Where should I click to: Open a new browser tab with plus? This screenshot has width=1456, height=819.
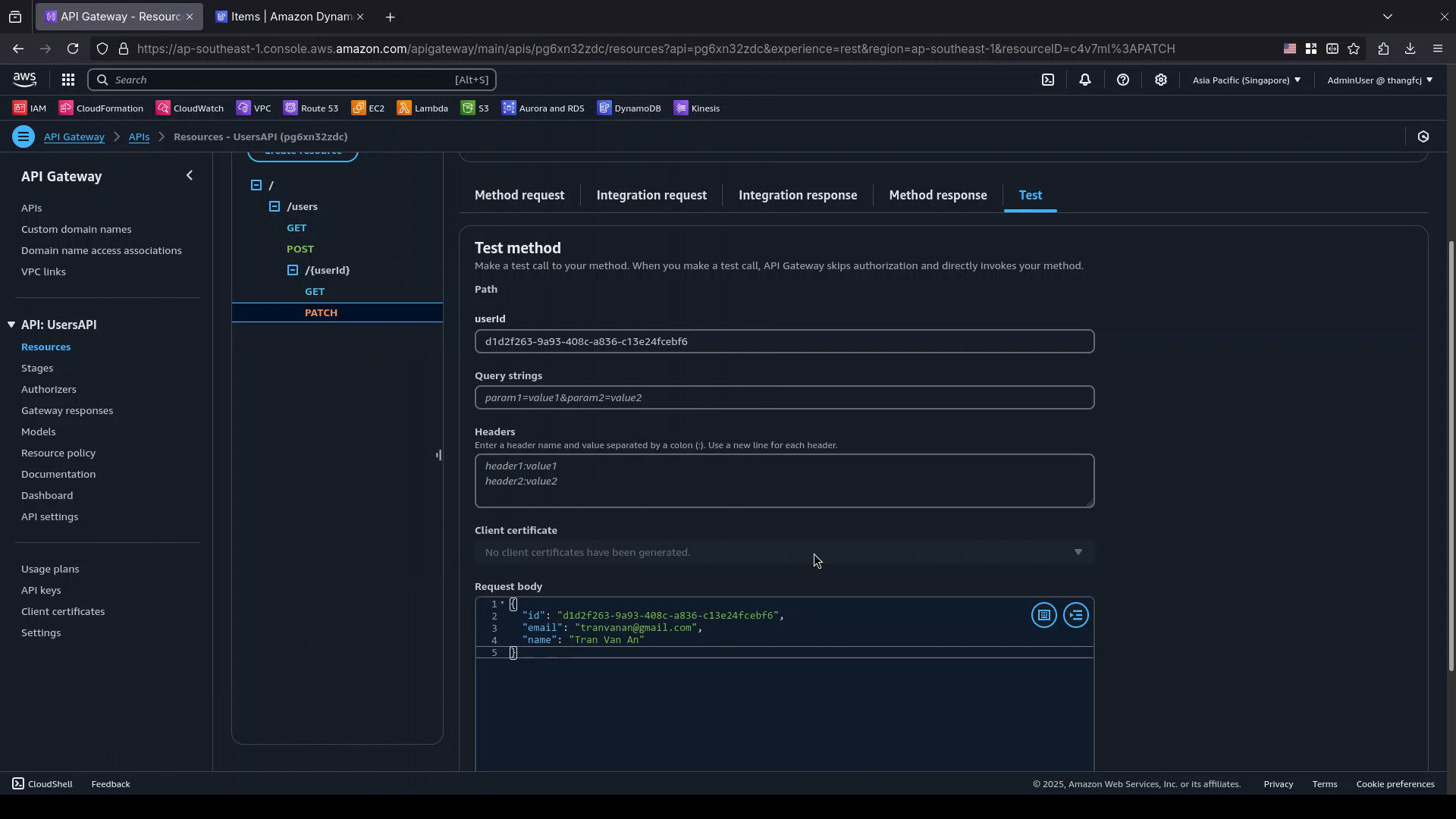pyautogui.click(x=390, y=17)
